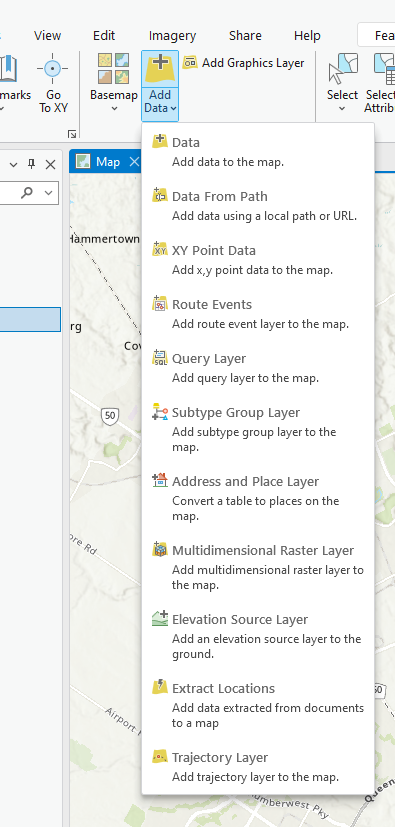Open Go To XY tool
The width and height of the screenshot is (395, 827).
(53, 83)
